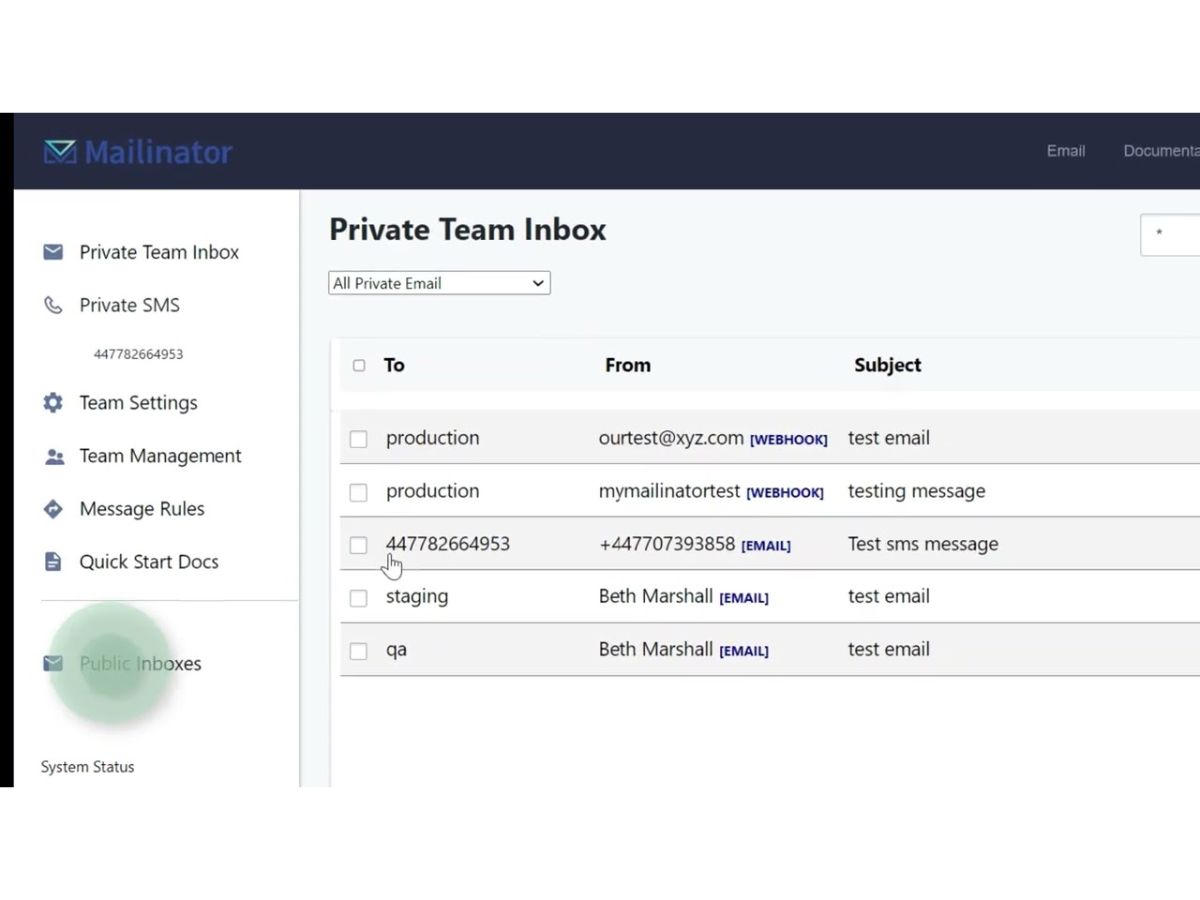Click 'production' in the mymailinatortest row
1200x900 pixels.
(433, 491)
